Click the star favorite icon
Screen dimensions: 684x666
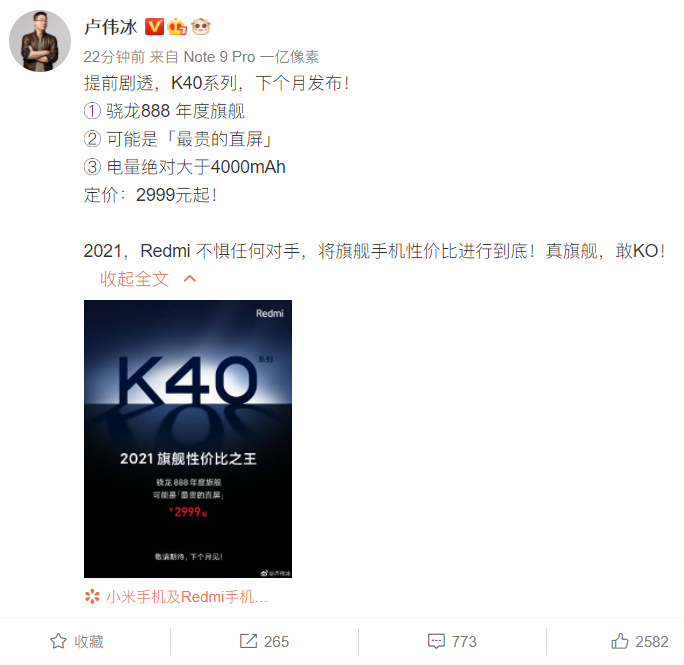(x=58, y=641)
